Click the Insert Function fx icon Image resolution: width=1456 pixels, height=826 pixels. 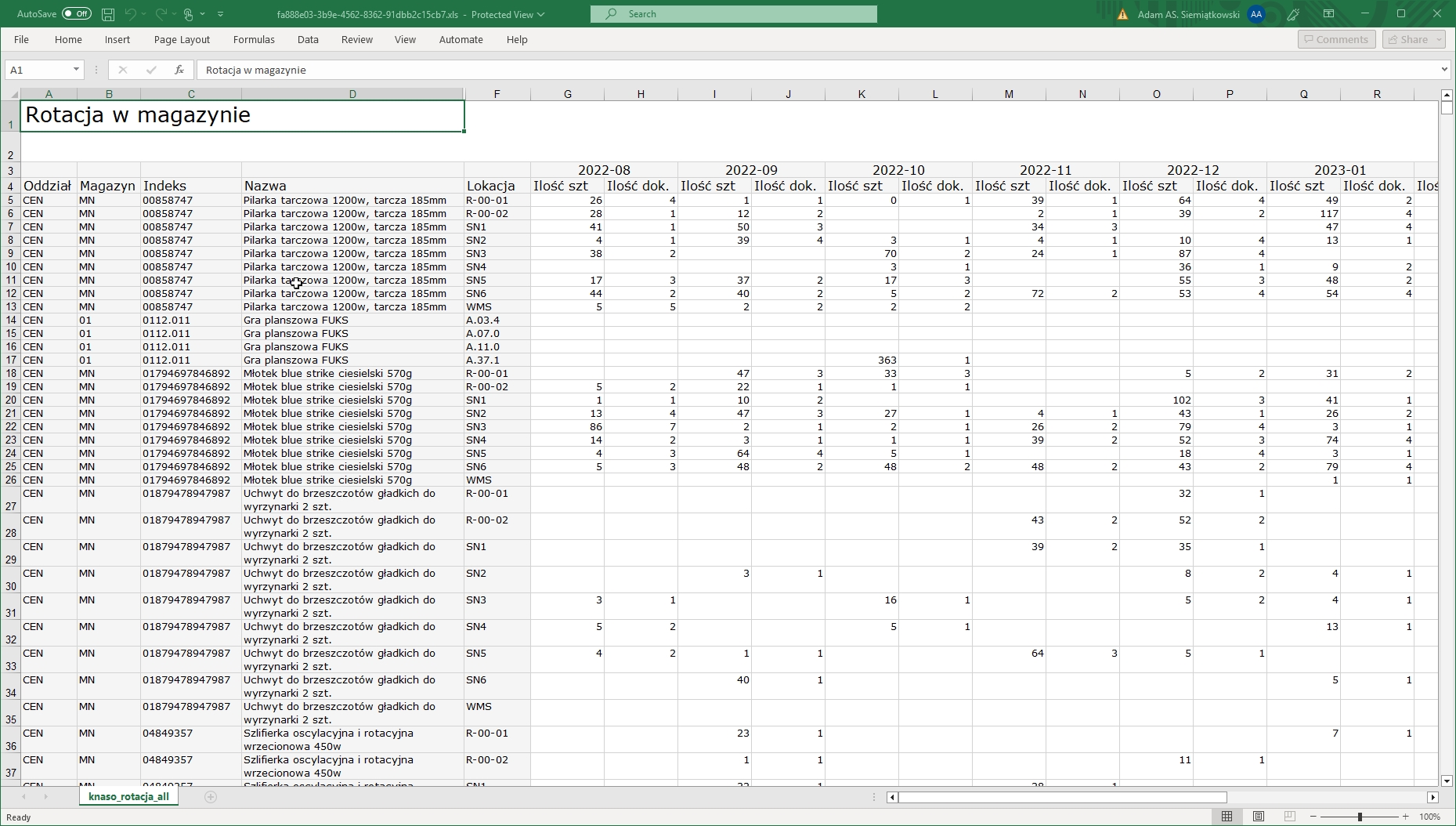[179, 70]
